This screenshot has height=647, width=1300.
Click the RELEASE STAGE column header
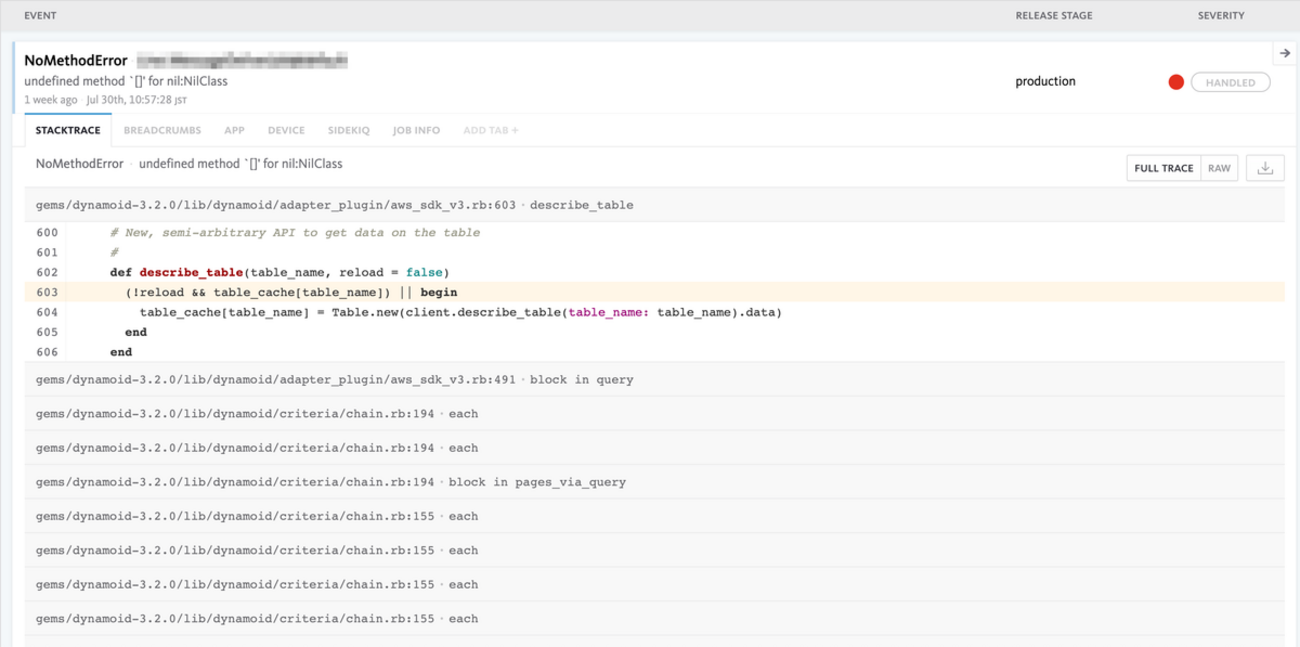[x=1054, y=15]
